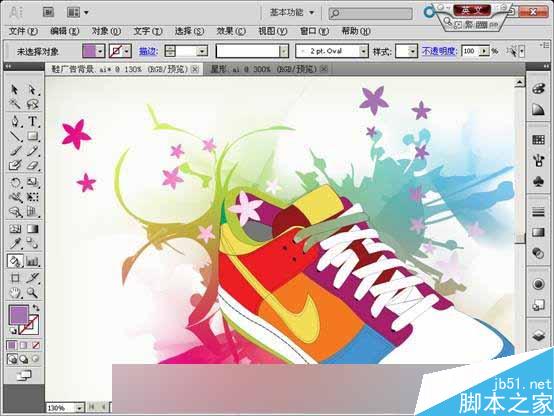The height and width of the screenshot is (416, 554).
Task: Open the Brushes panel icon
Action: (x=538, y=161)
